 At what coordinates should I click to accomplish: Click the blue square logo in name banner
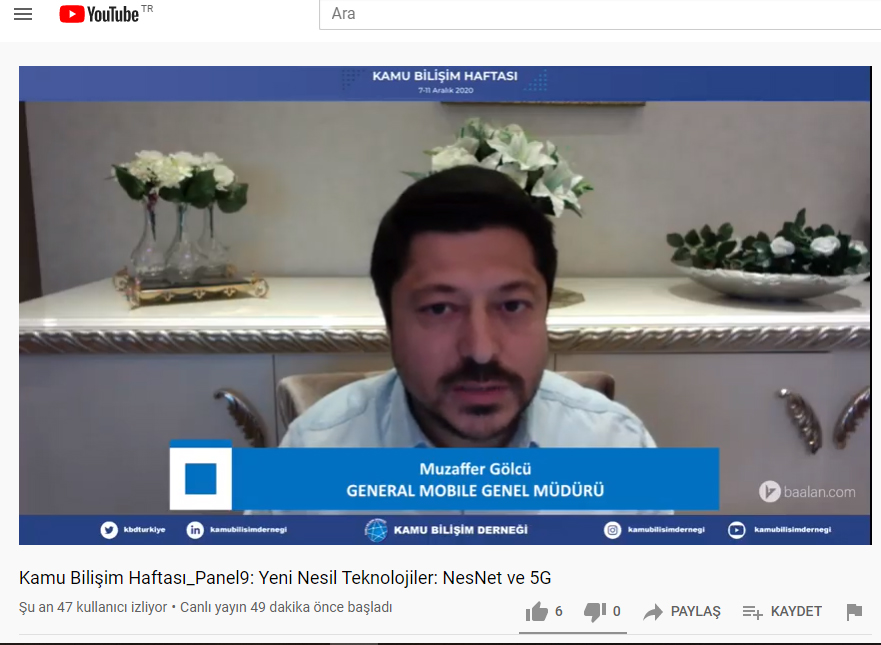click(200, 478)
